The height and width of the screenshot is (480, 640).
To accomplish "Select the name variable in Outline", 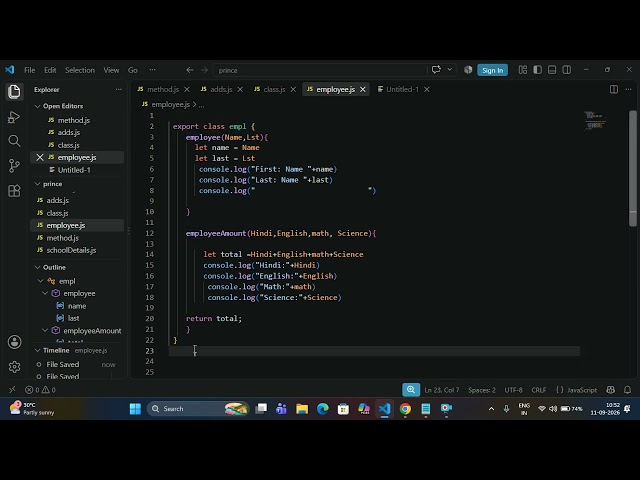I will tap(77, 306).
